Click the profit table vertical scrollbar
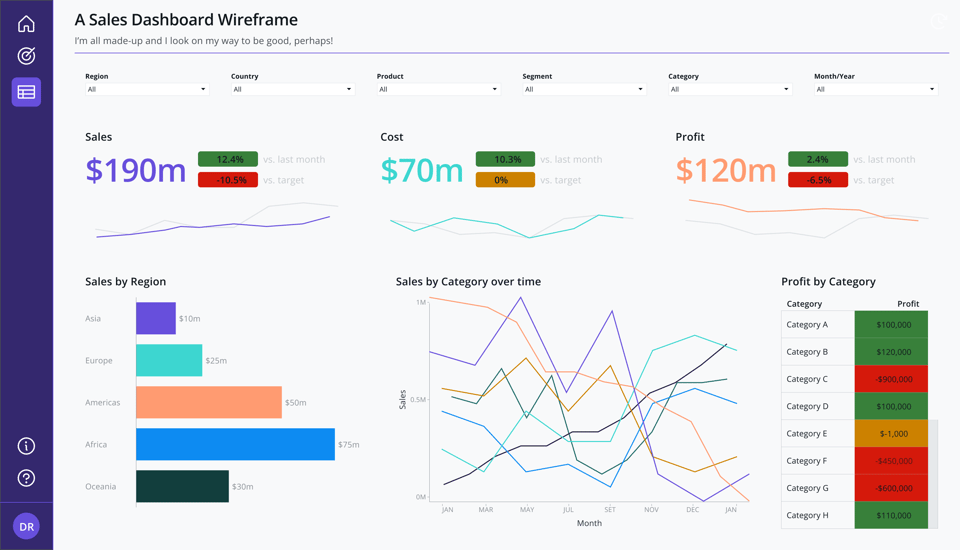The height and width of the screenshot is (550, 960). [933, 474]
